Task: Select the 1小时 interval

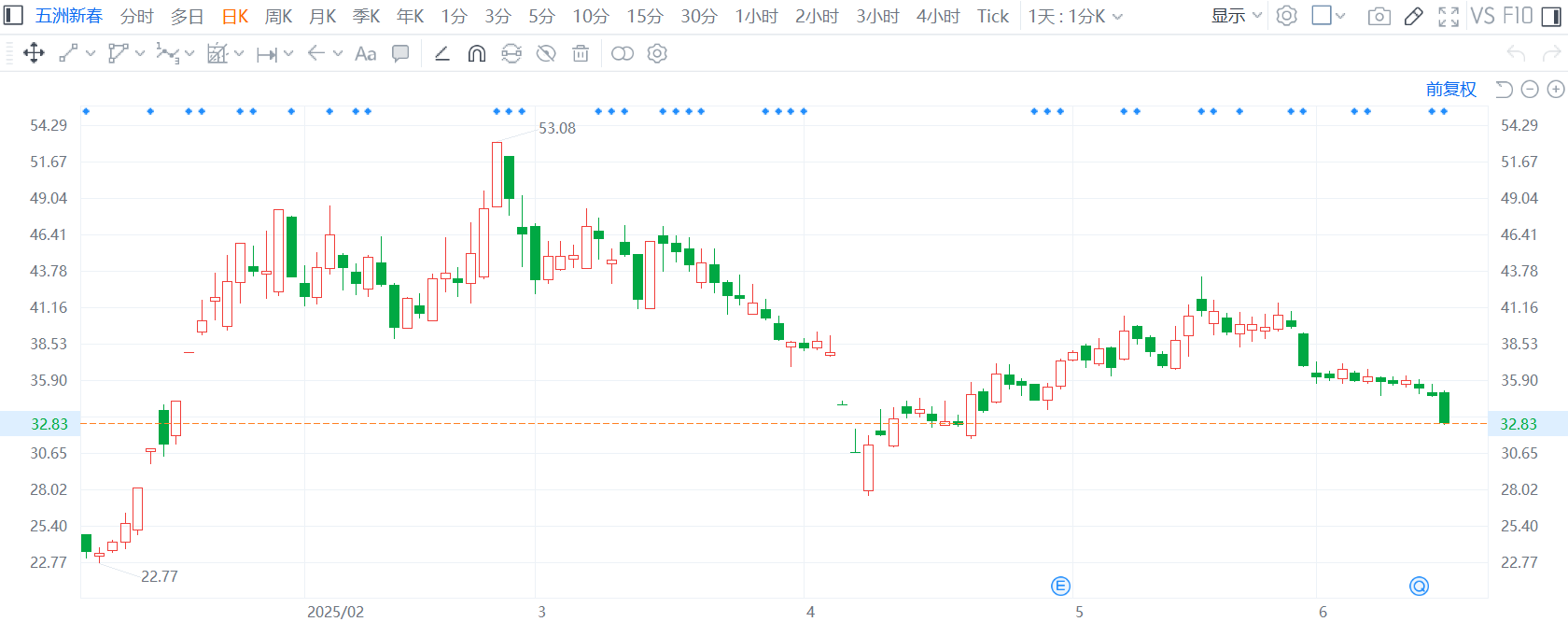Action: coord(757,16)
